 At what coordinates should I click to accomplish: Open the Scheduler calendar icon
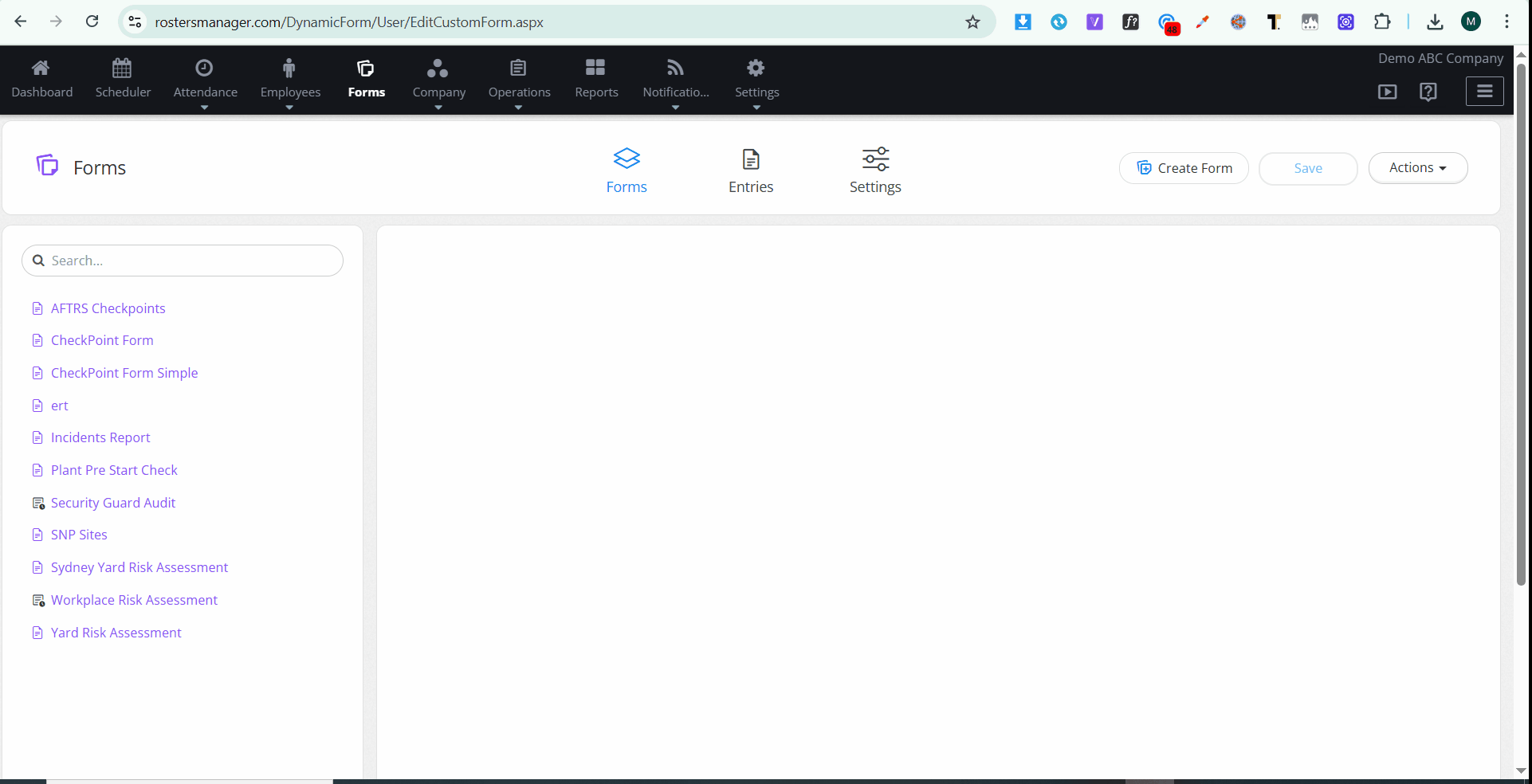(122, 68)
